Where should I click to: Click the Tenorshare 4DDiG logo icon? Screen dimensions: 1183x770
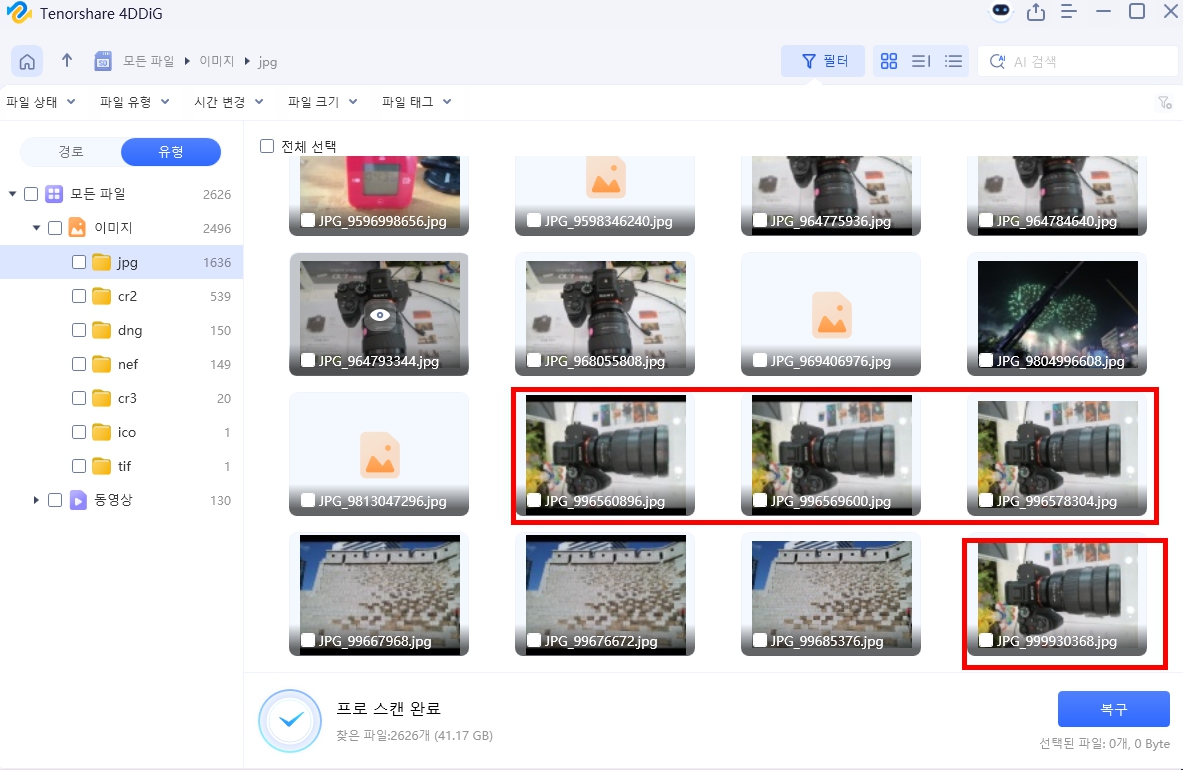pyautogui.click(x=18, y=13)
